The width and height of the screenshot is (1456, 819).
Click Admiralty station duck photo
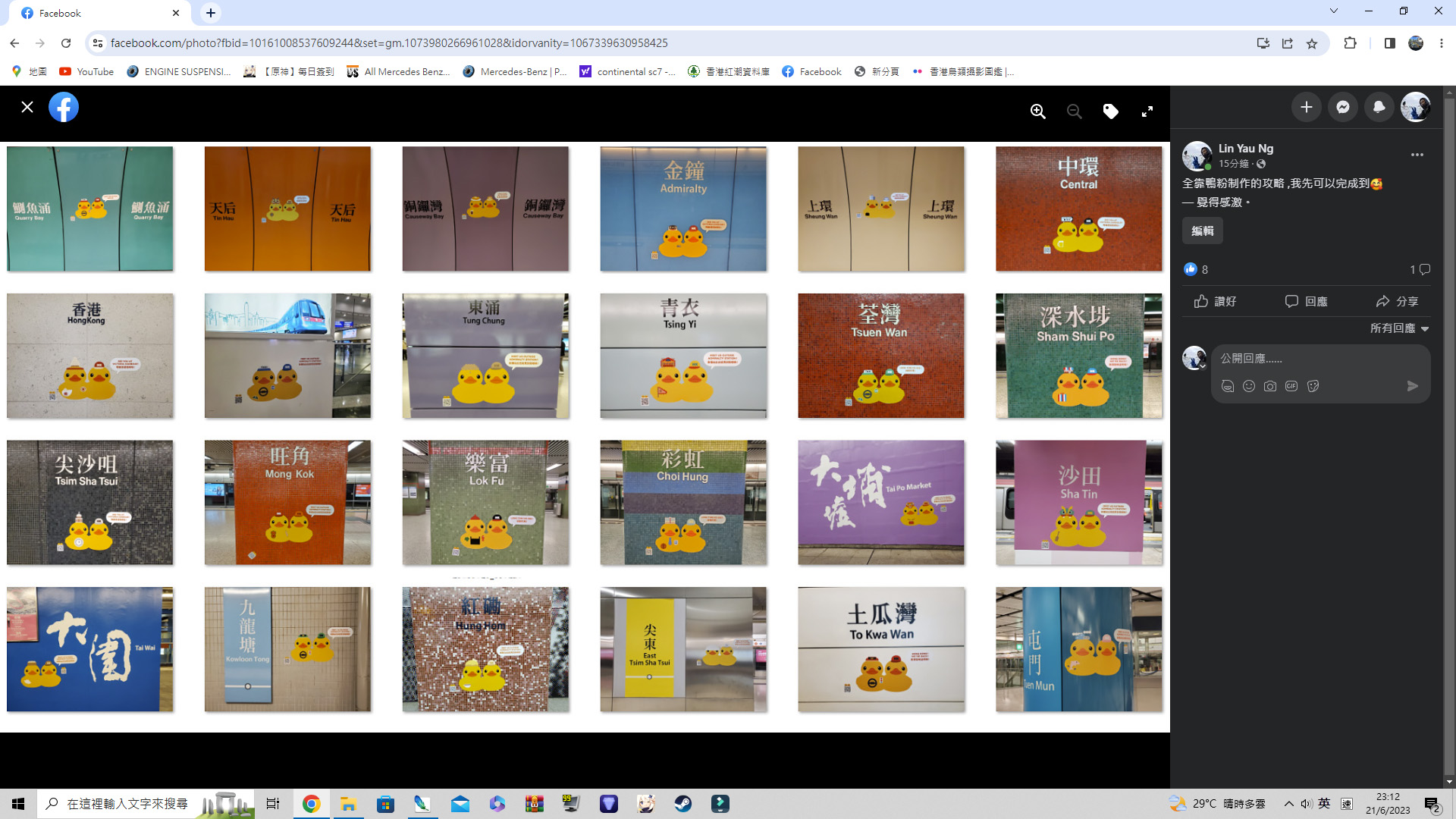coord(683,209)
